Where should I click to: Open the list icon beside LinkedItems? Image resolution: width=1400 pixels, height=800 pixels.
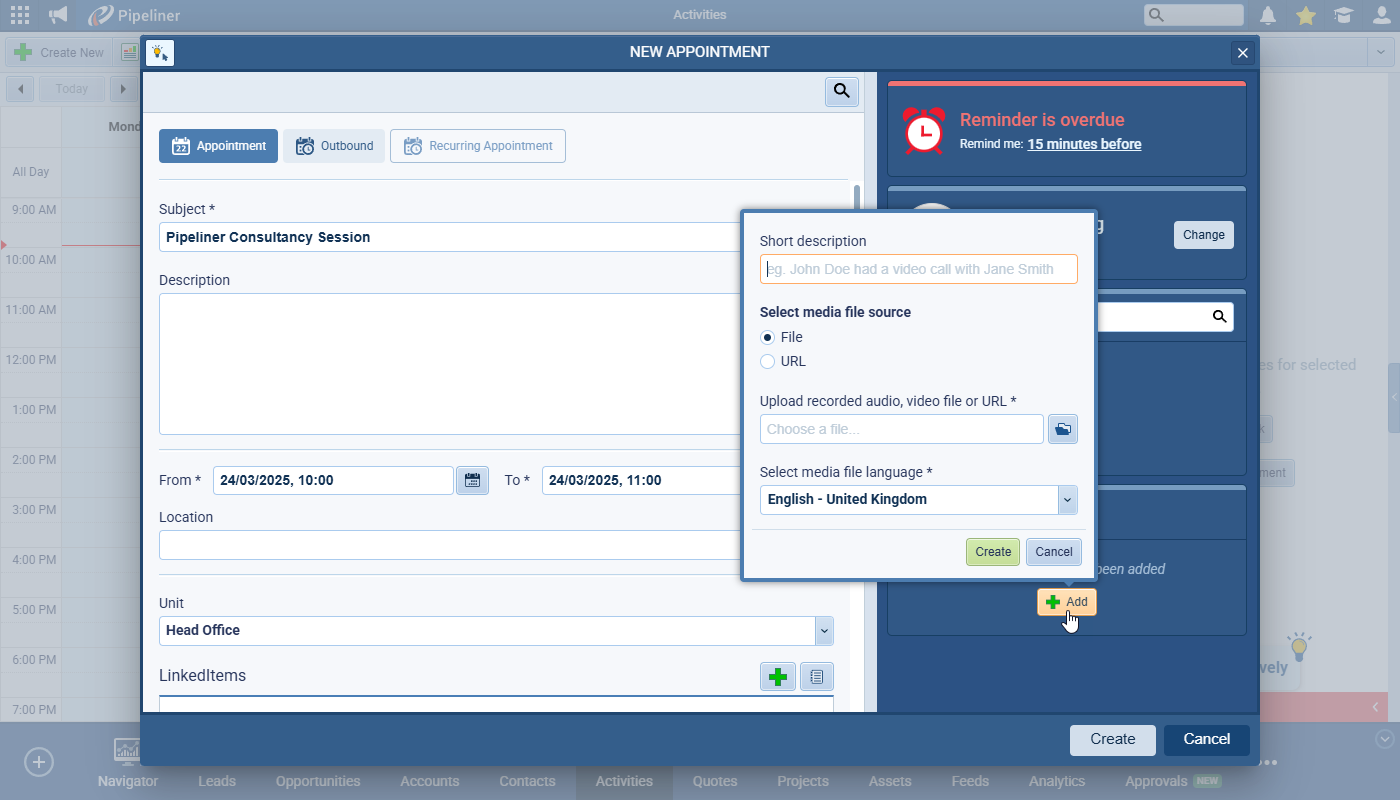click(x=816, y=677)
